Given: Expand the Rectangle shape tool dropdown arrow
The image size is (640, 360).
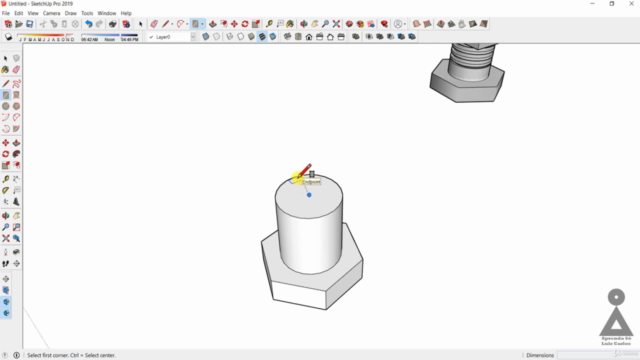Looking at the screenshot, I should [x=202, y=24].
